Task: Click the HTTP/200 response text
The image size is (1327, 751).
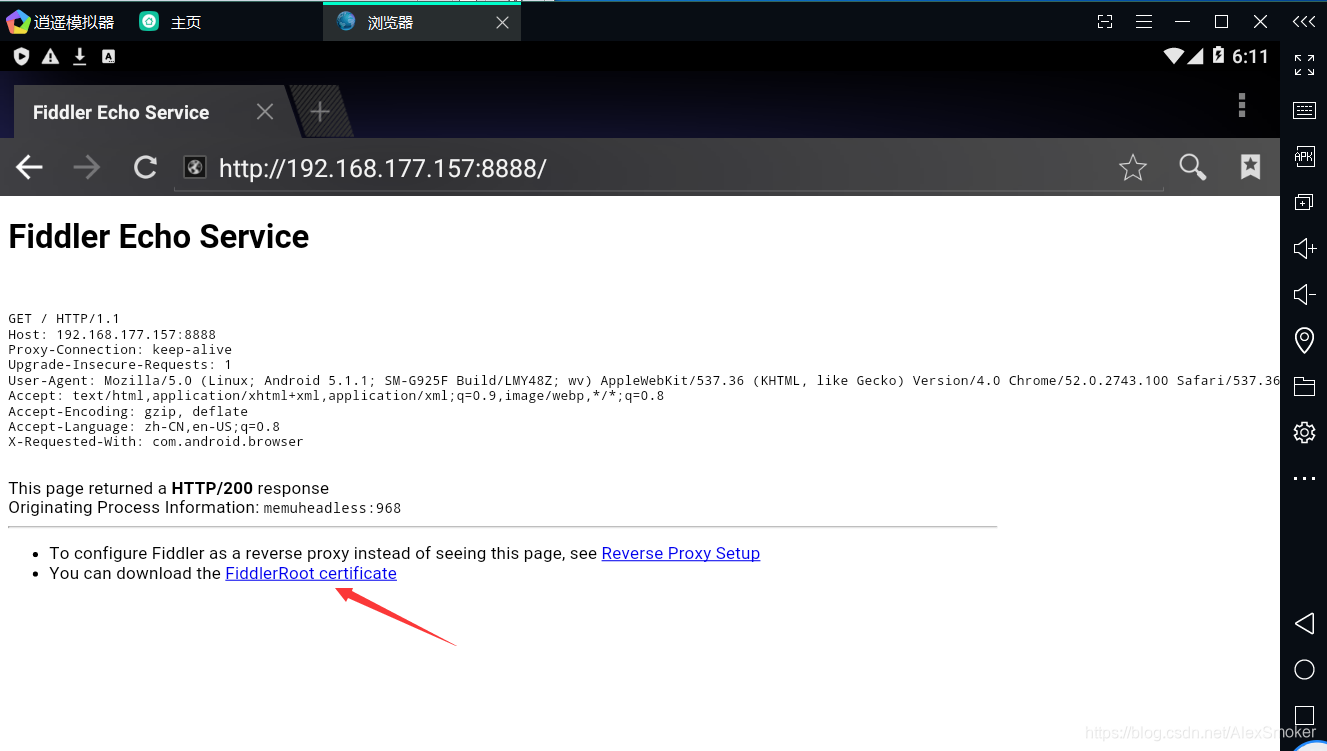Action: 212,489
